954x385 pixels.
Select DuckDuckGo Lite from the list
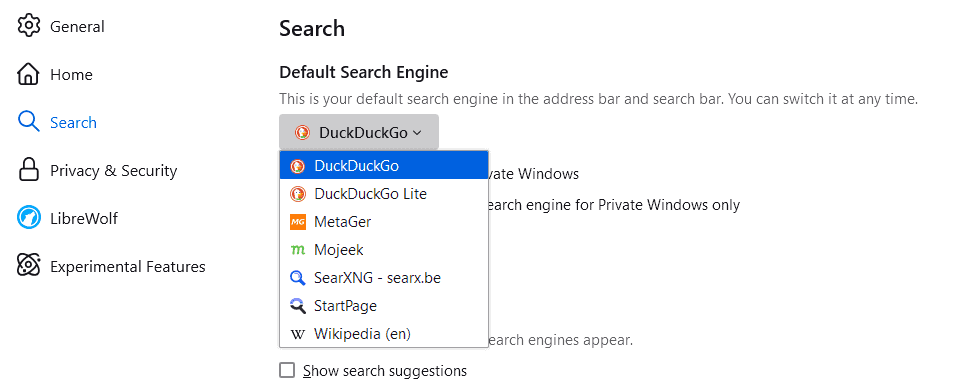(x=384, y=194)
